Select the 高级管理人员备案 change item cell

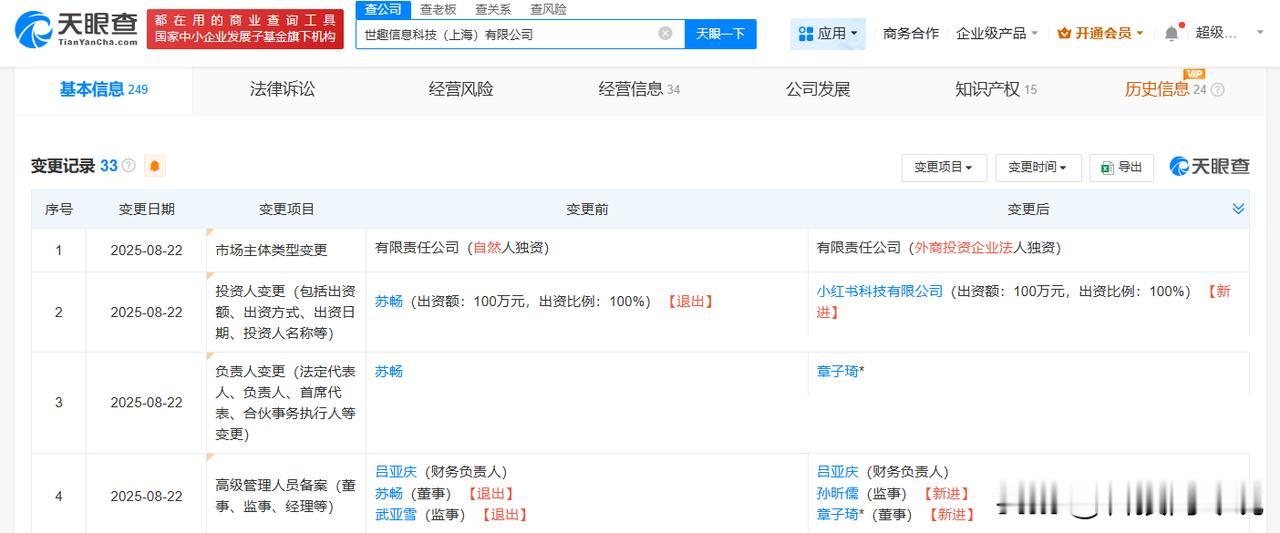286,495
